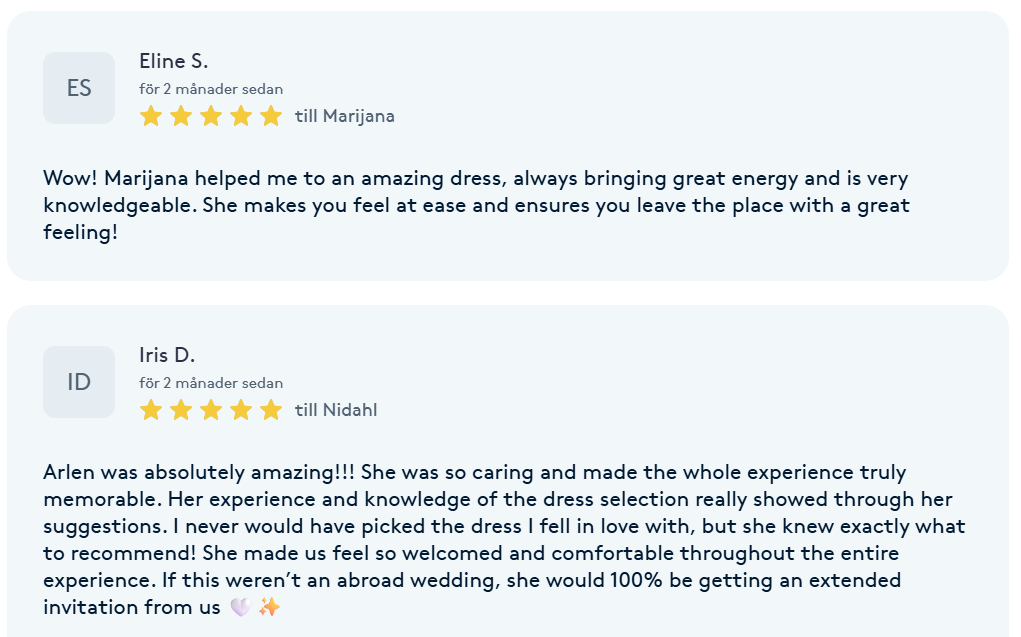This screenshot has height=637, width=1021.
Task: Click the first star in Eline's rating
Action: click(x=151, y=116)
